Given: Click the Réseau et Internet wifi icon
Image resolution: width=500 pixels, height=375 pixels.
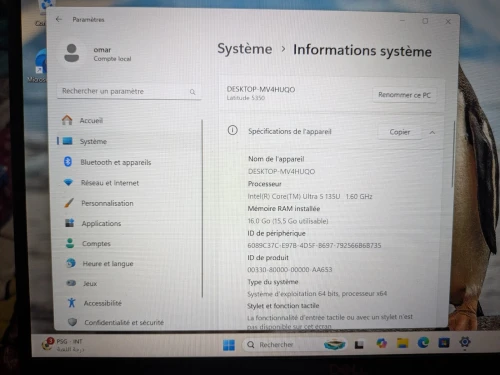Looking at the screenshot, I should (x=68, y=182).
